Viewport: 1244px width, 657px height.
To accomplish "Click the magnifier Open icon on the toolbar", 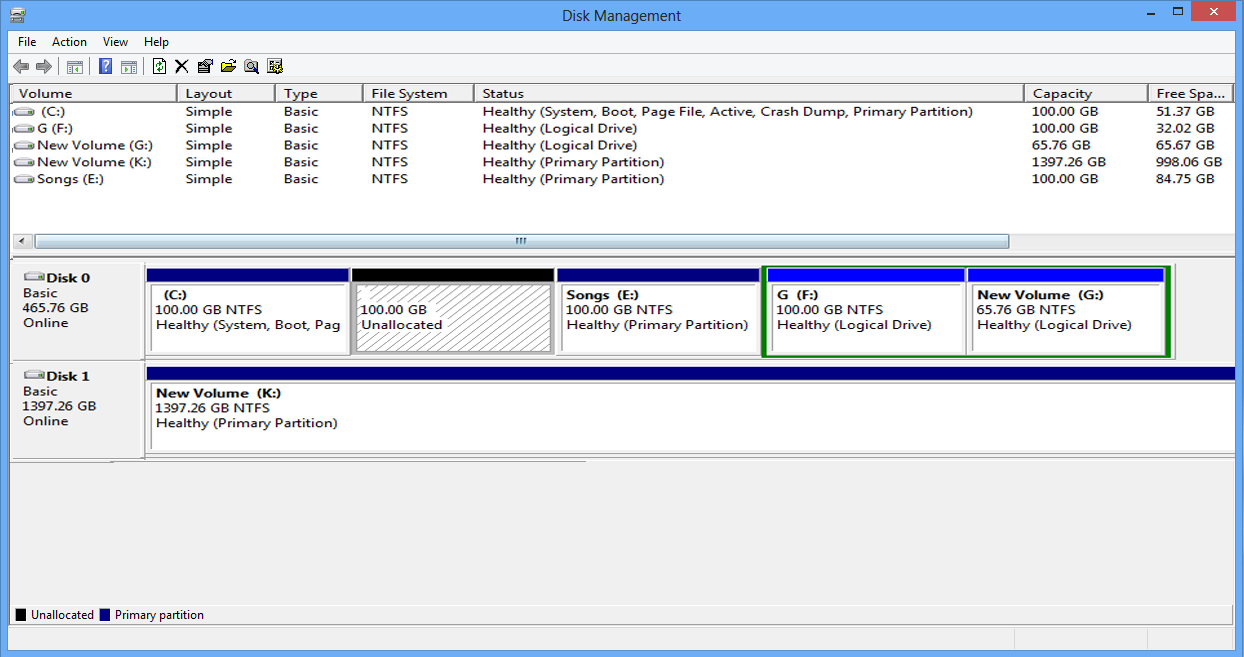I will coord(252,66).
